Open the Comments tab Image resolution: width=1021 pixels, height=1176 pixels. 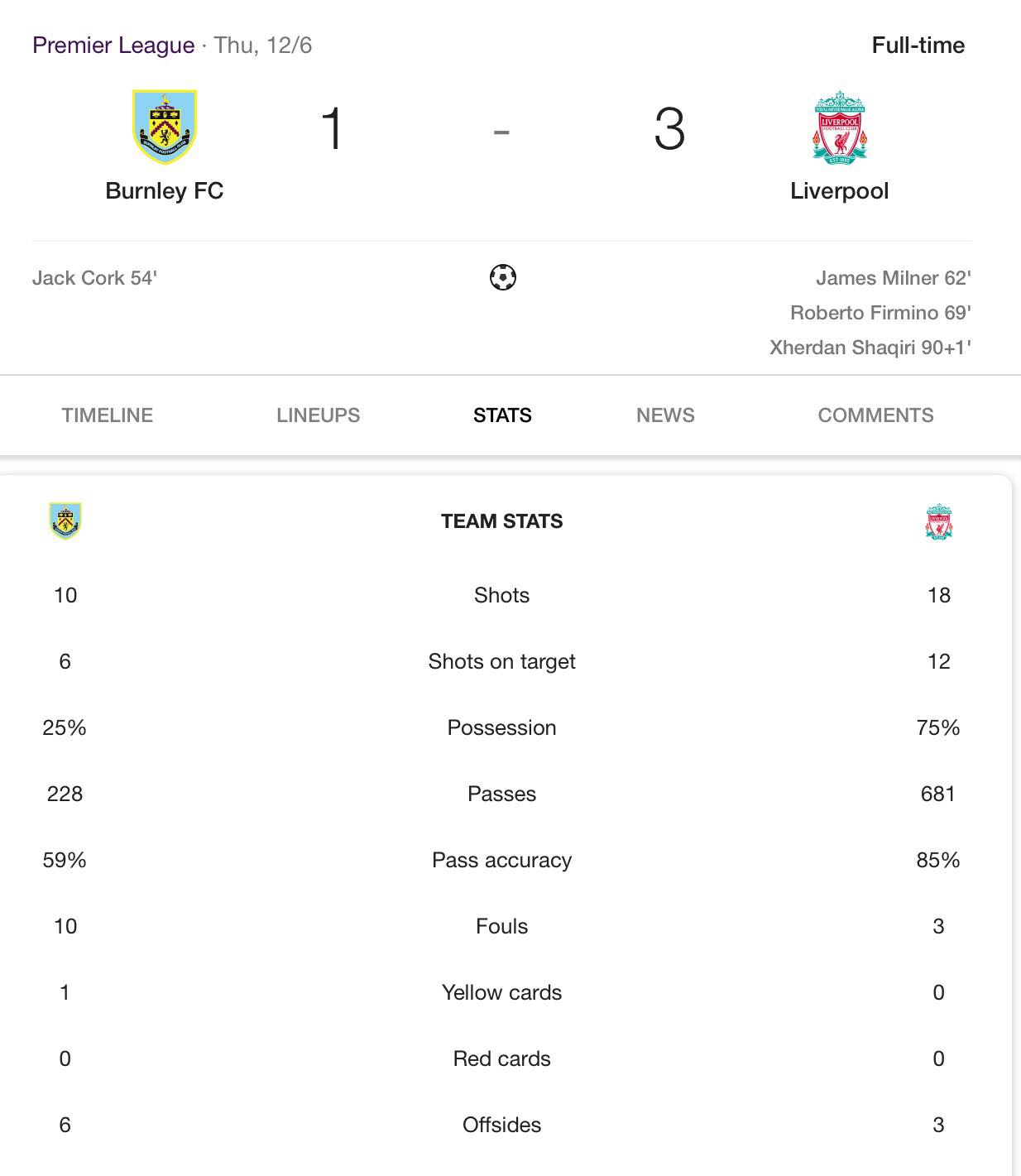coord(875,415)
